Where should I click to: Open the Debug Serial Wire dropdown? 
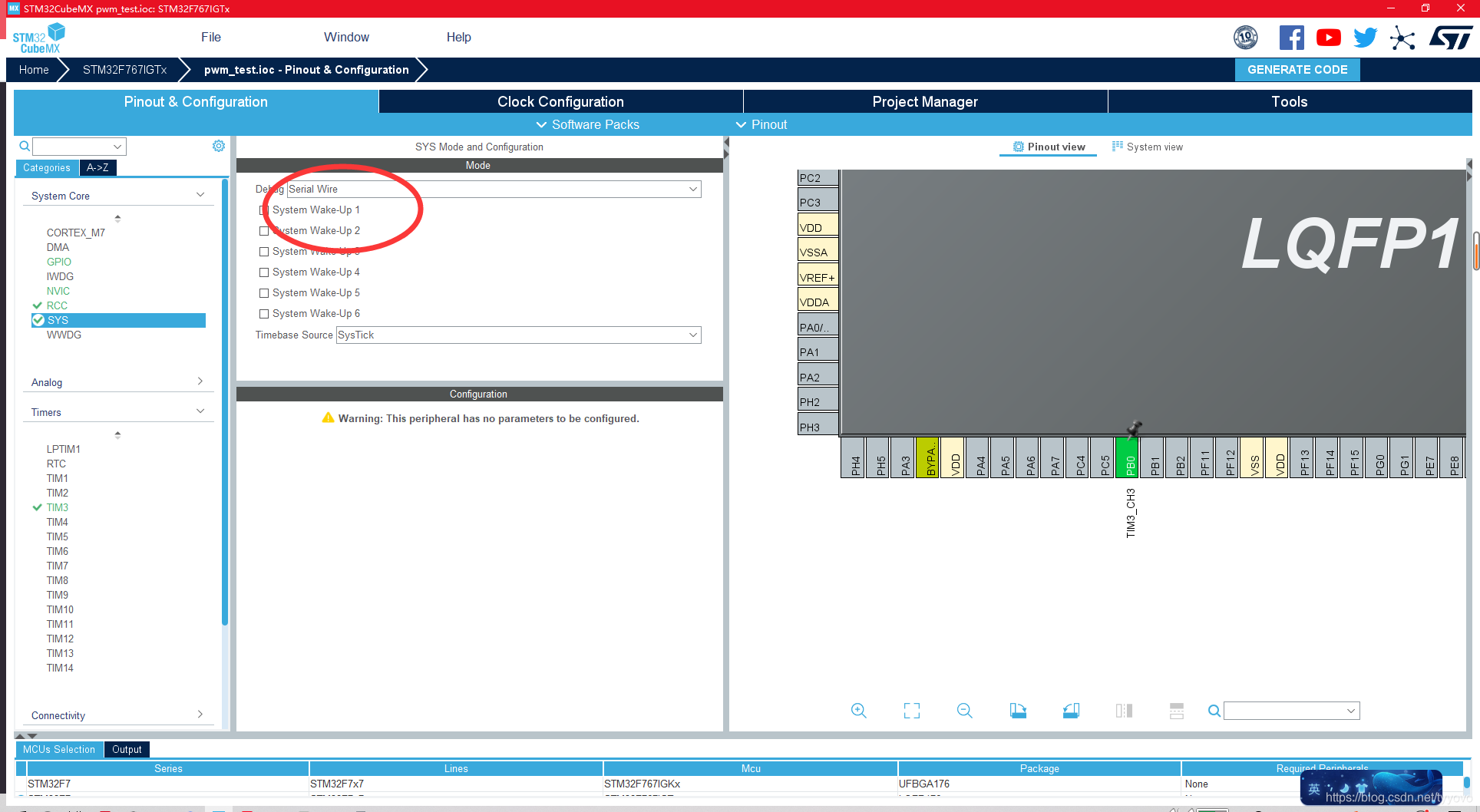(494, 189)
